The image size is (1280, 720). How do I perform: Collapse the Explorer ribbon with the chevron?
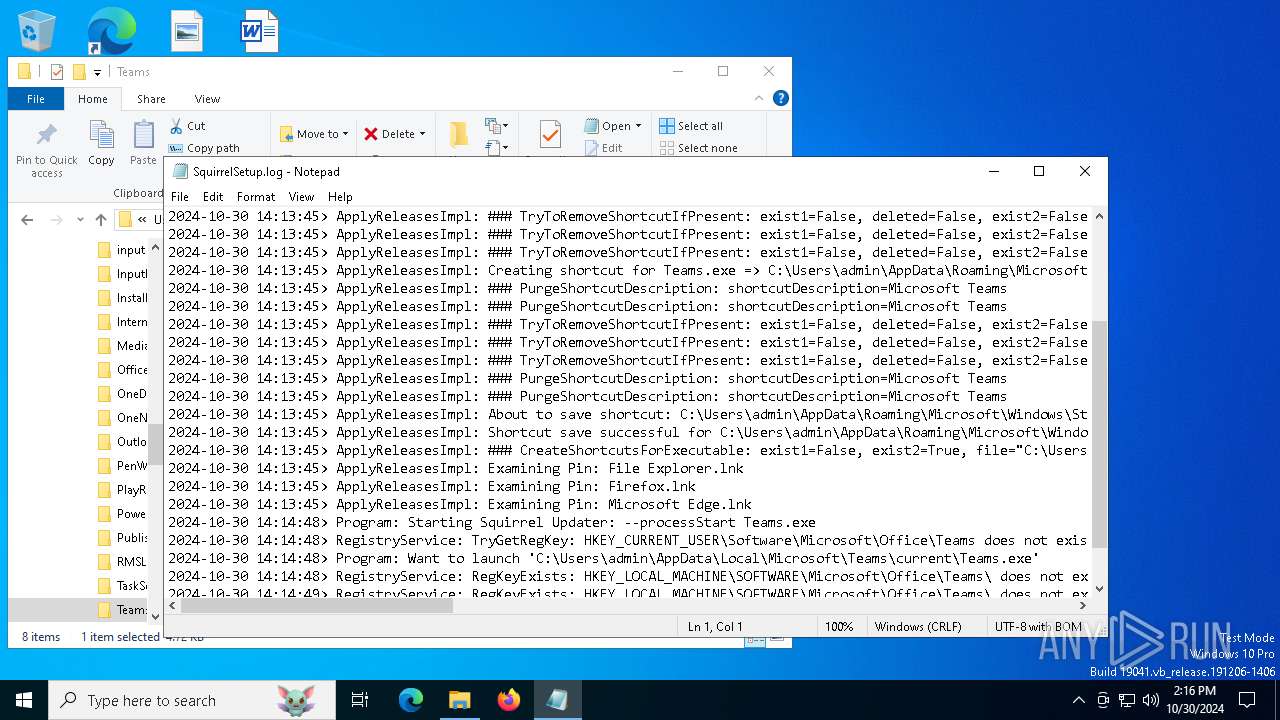(x=758, y=98)
